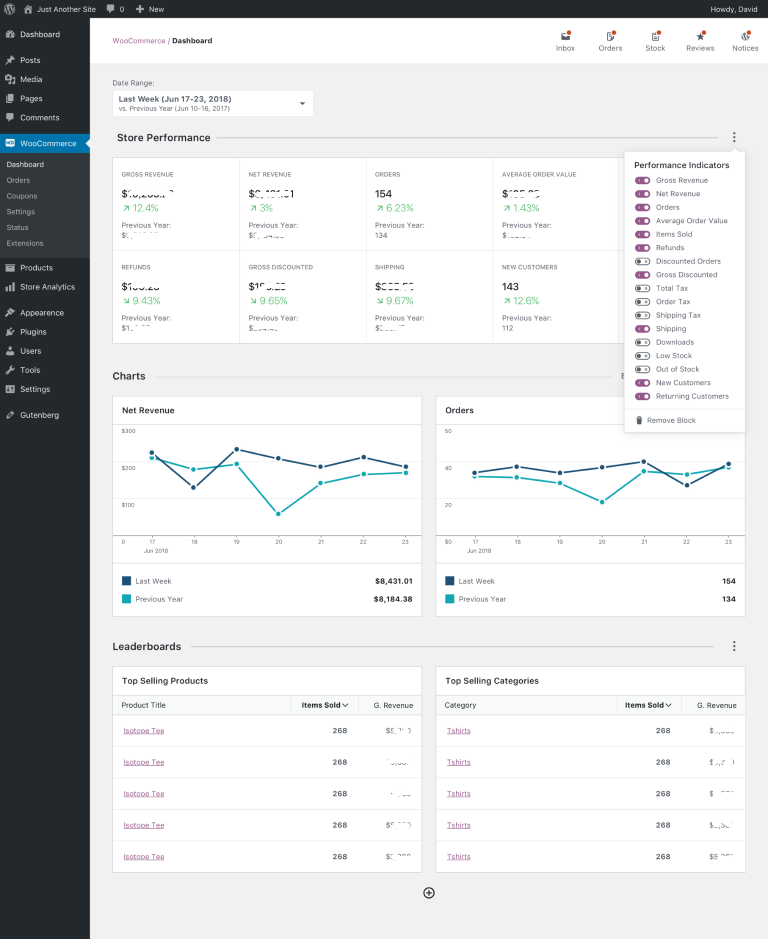Sort Top Selling Categories by Items Sold
Viewport: 768px width, 939px height.
(x=648, y=705)
